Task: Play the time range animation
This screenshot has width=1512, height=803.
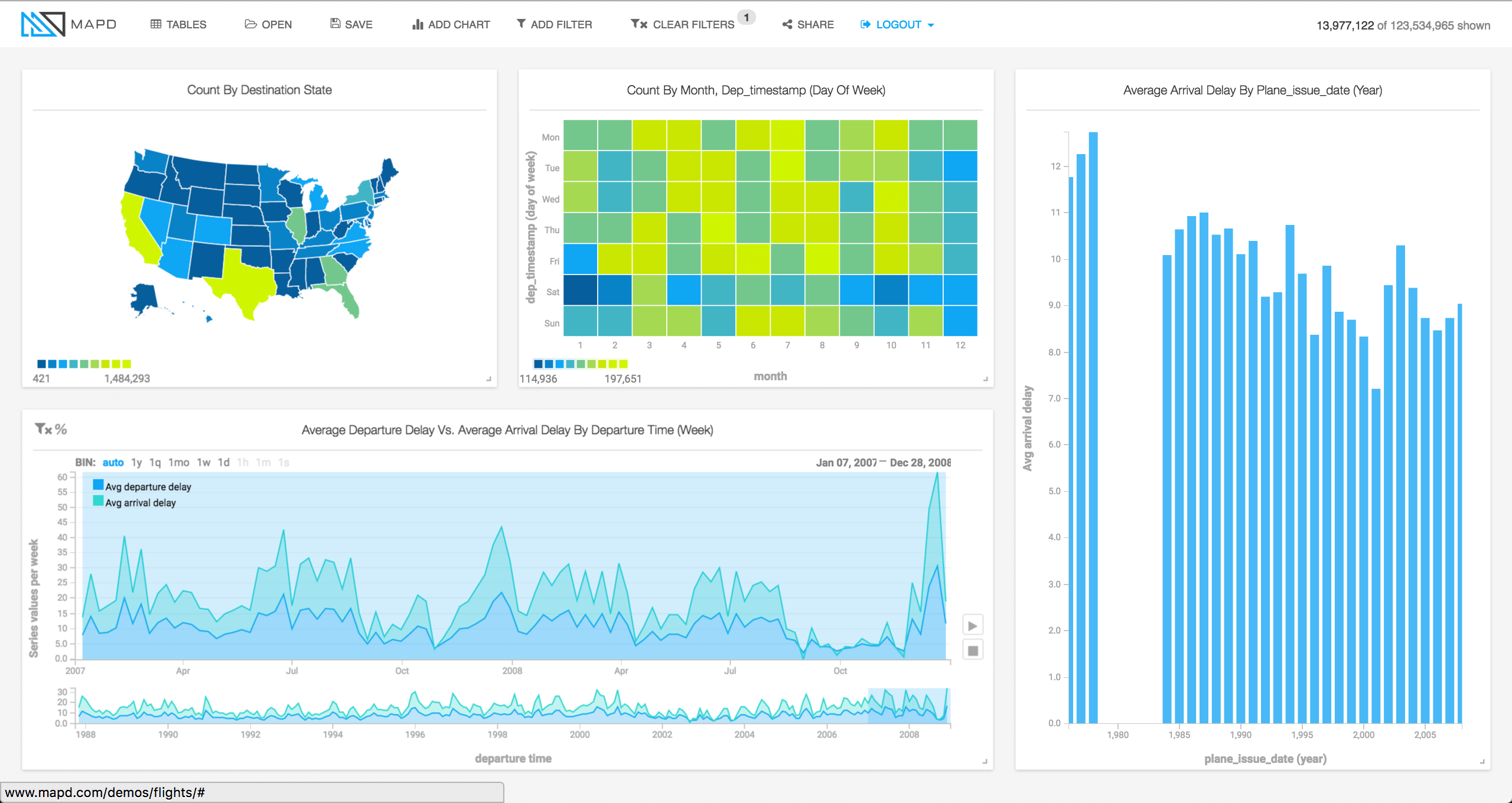Action: [973, 625]
